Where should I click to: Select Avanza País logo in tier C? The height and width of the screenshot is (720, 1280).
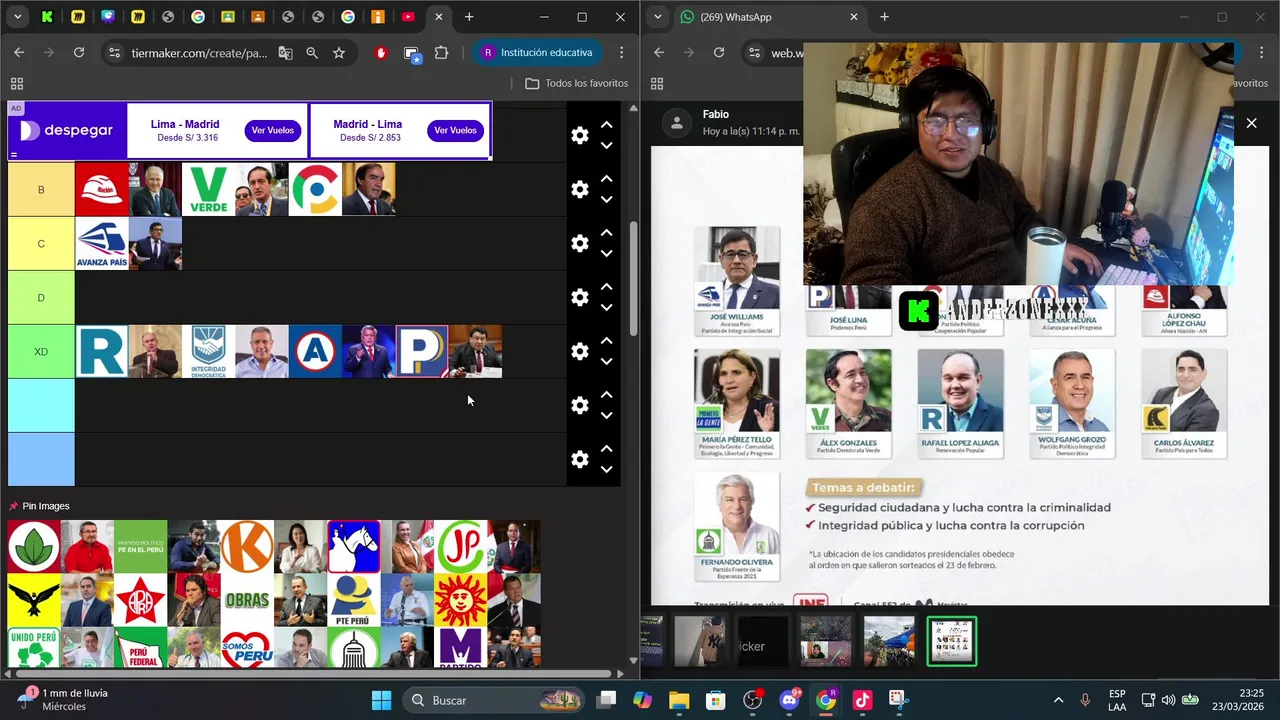point(102,244)
